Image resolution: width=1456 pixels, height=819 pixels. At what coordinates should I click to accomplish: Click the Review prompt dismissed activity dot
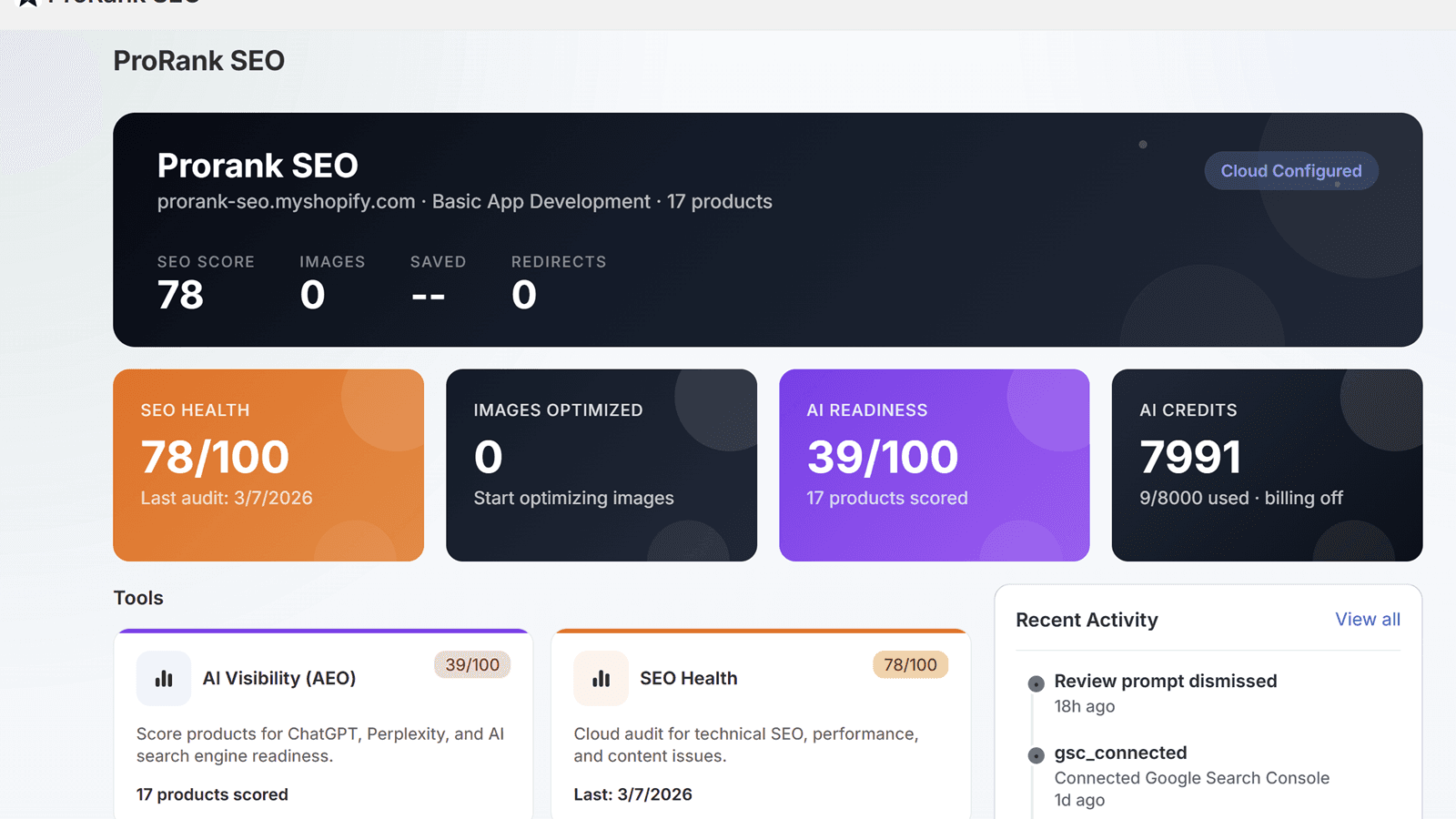click(1036, 683)
